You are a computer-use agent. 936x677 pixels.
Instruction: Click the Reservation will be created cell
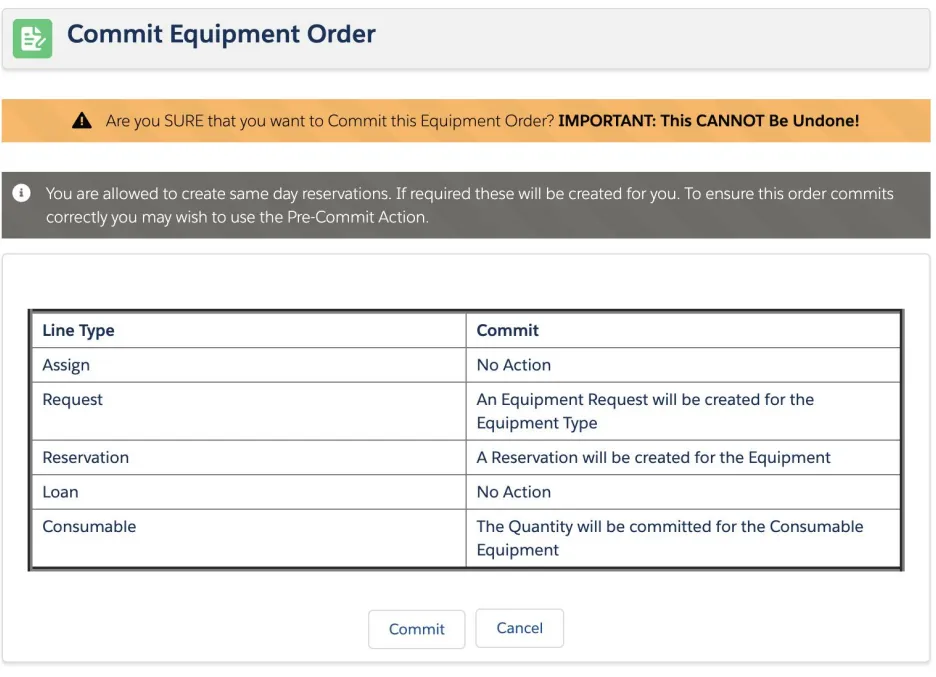click(683, 457)
